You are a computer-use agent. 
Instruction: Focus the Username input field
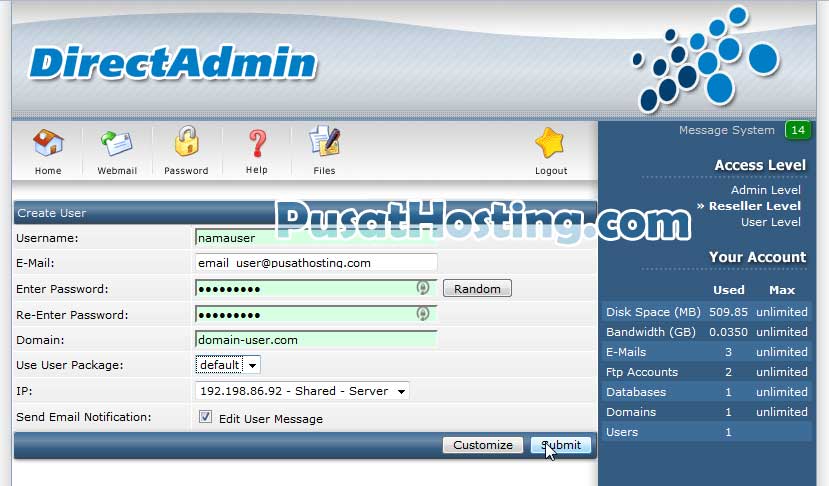[316, 238]
